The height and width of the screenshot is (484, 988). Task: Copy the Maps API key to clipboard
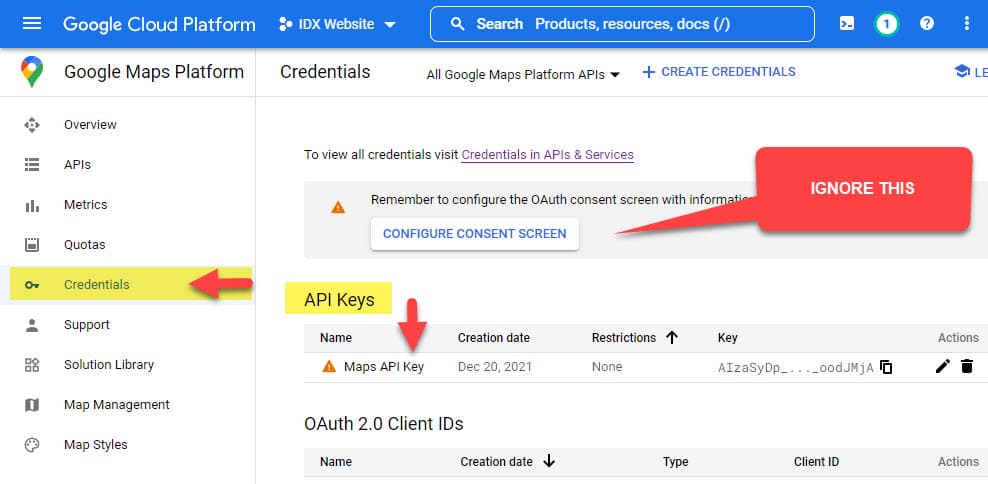pyautogui.click(x=886, y=367)
